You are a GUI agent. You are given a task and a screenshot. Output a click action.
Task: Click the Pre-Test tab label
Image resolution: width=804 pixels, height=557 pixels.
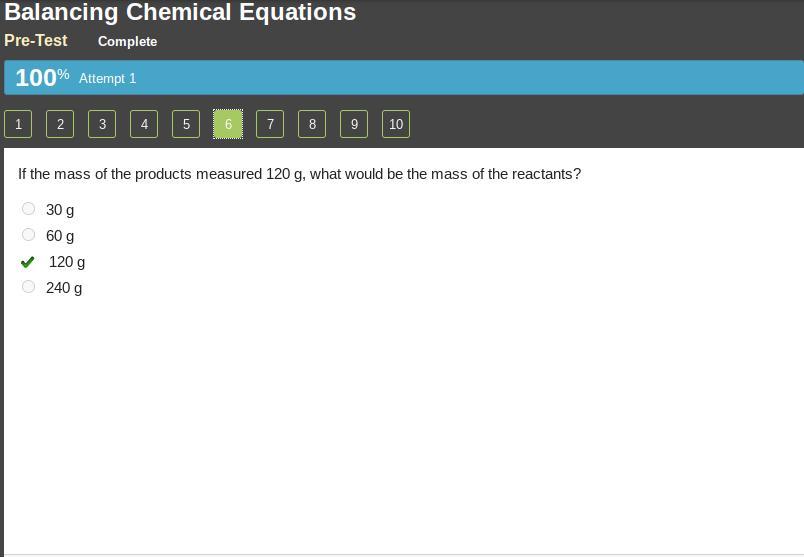tap(36, 41)
